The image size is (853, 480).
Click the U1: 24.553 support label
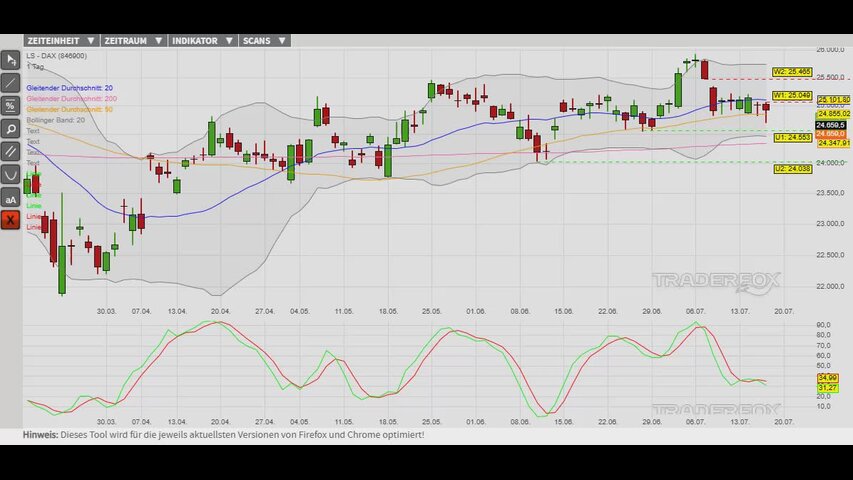pos(793,138)
